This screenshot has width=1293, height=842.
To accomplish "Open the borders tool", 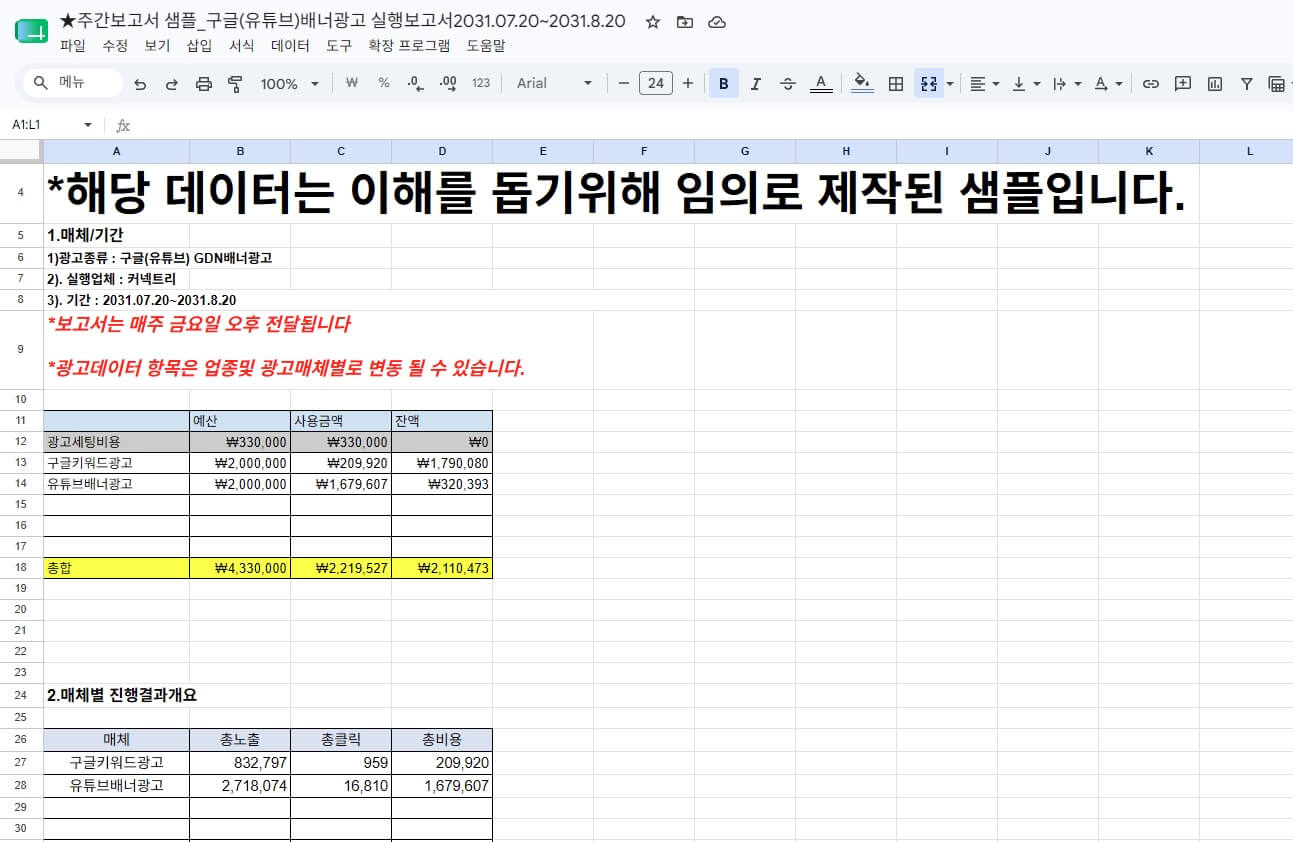I will [896, 84].
